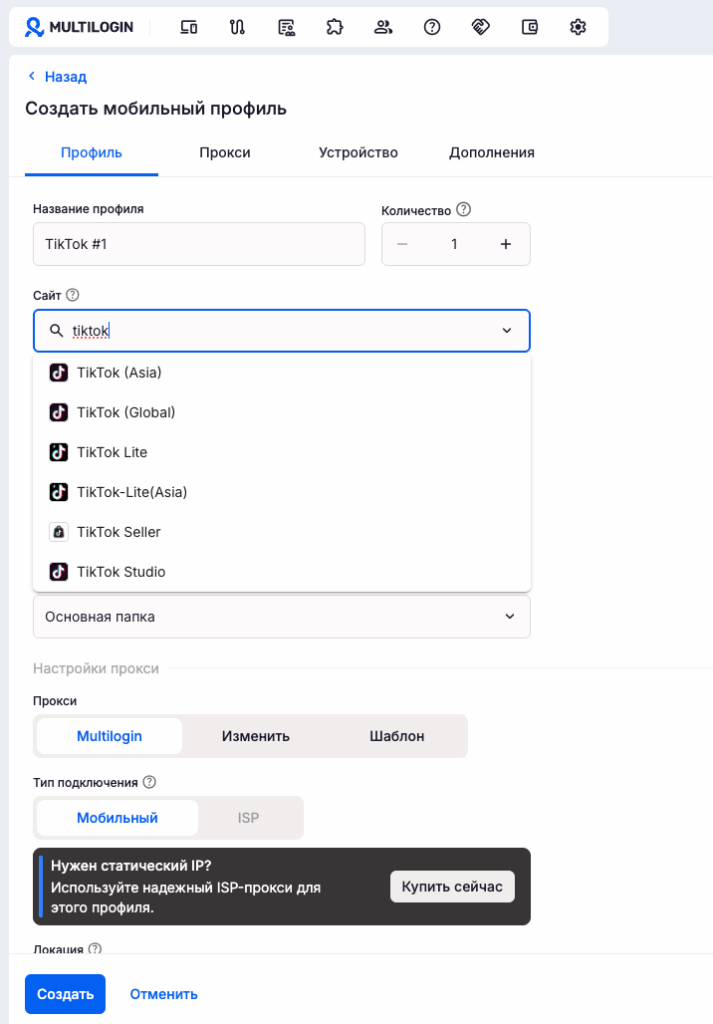Screen dimensions: 713x1024
Task: Click the help icon next to Локация
Action: click(95, 948)
